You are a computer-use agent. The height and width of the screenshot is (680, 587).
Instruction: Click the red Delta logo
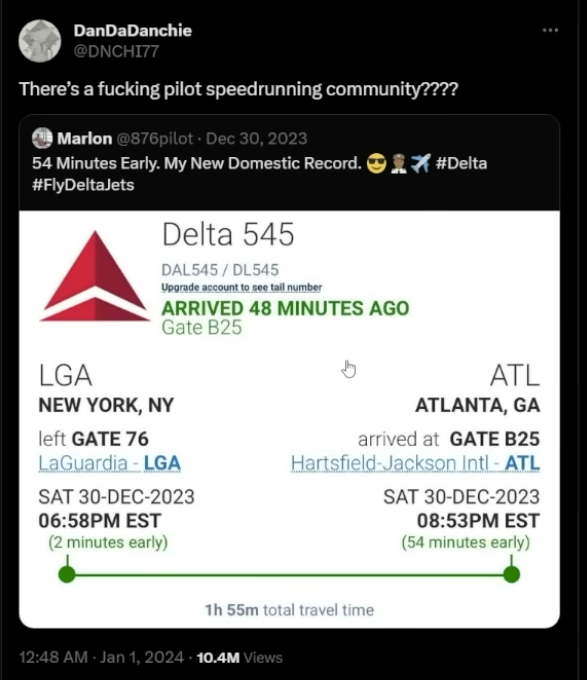click(x=95, y=276)
